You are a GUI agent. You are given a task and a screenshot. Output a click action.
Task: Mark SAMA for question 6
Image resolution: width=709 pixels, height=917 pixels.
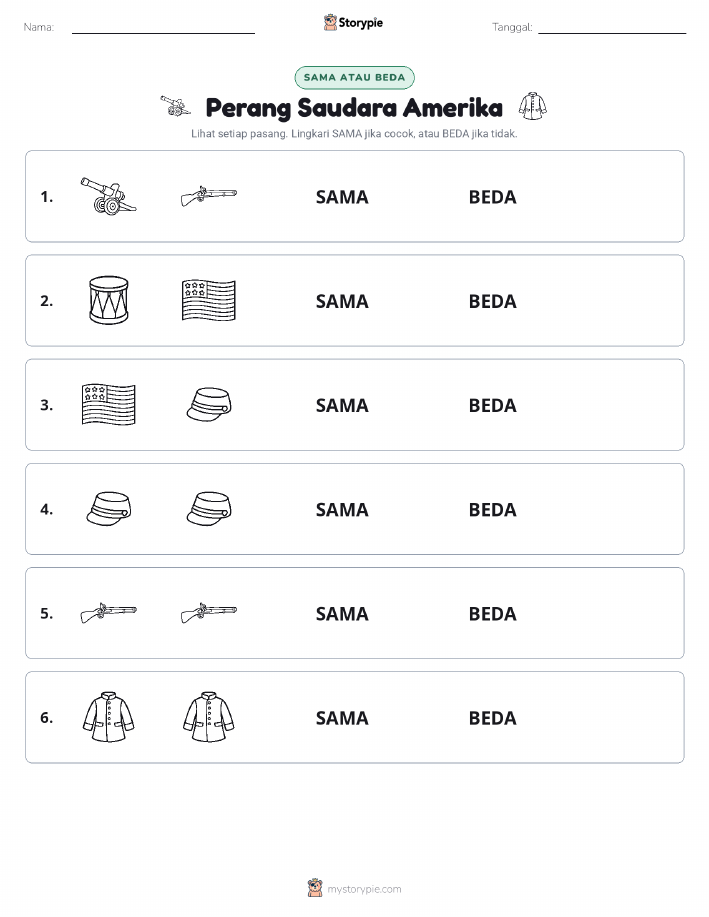click(x=342, y=718)
